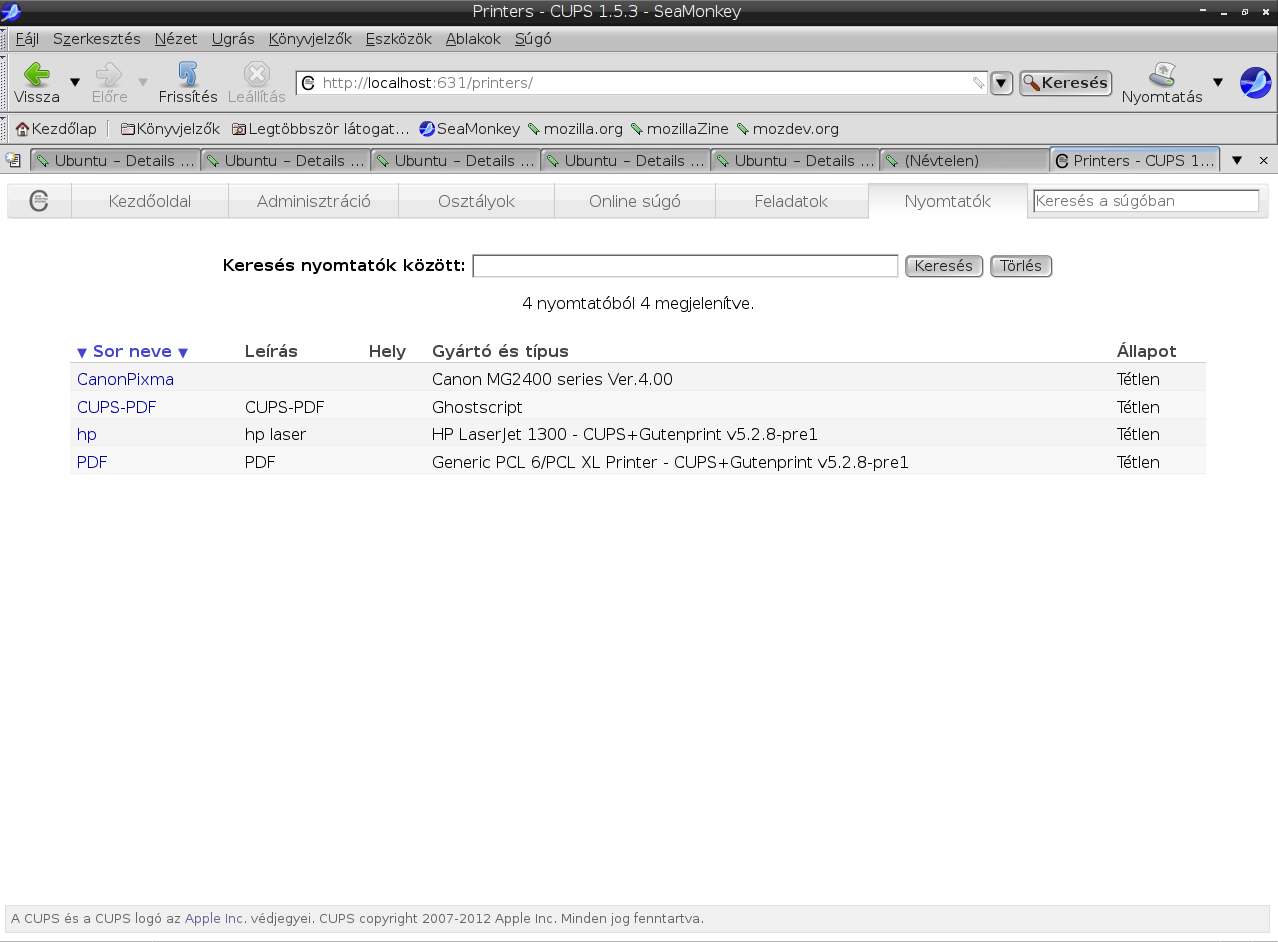The height and width of the screenshot is (942, 1278).
Task: Open the Szerkesztés menu
Action: tap(97, 39)
